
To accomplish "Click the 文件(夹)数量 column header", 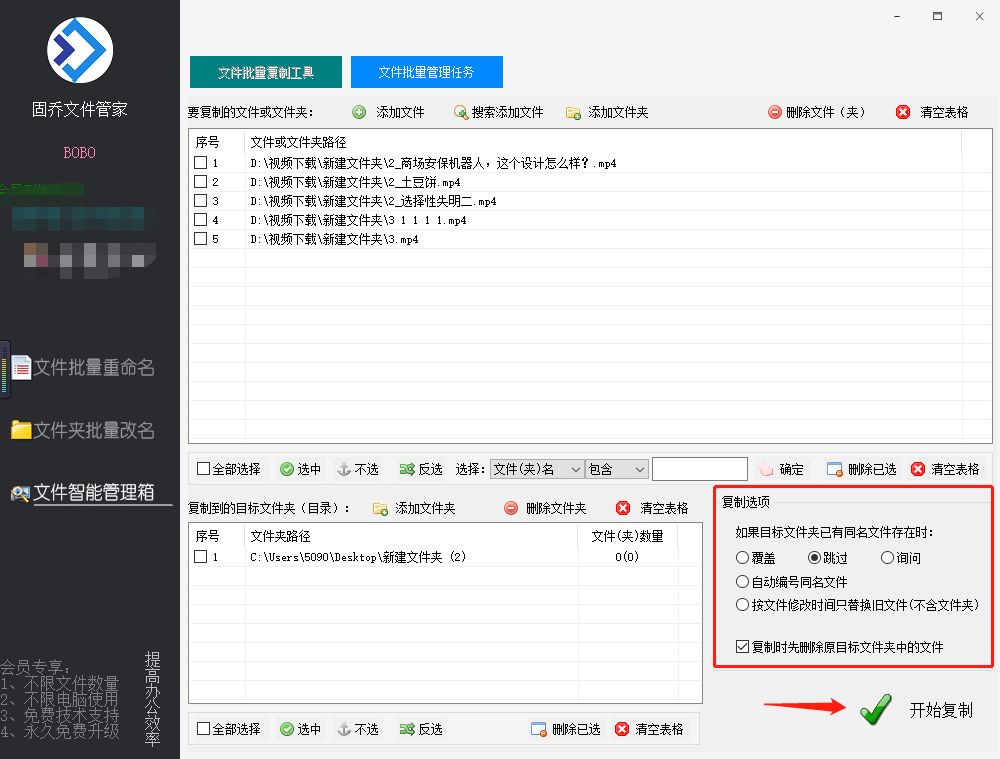I will (x=628, y=536).
